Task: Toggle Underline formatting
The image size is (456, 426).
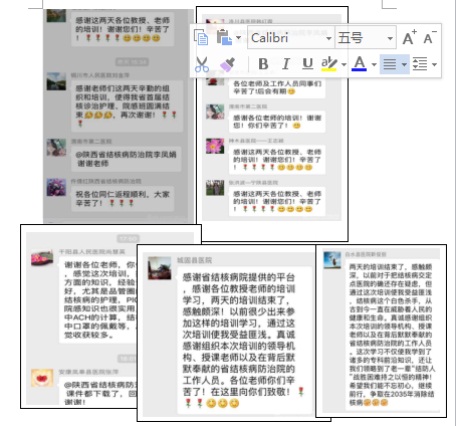Action: [307, 64]
